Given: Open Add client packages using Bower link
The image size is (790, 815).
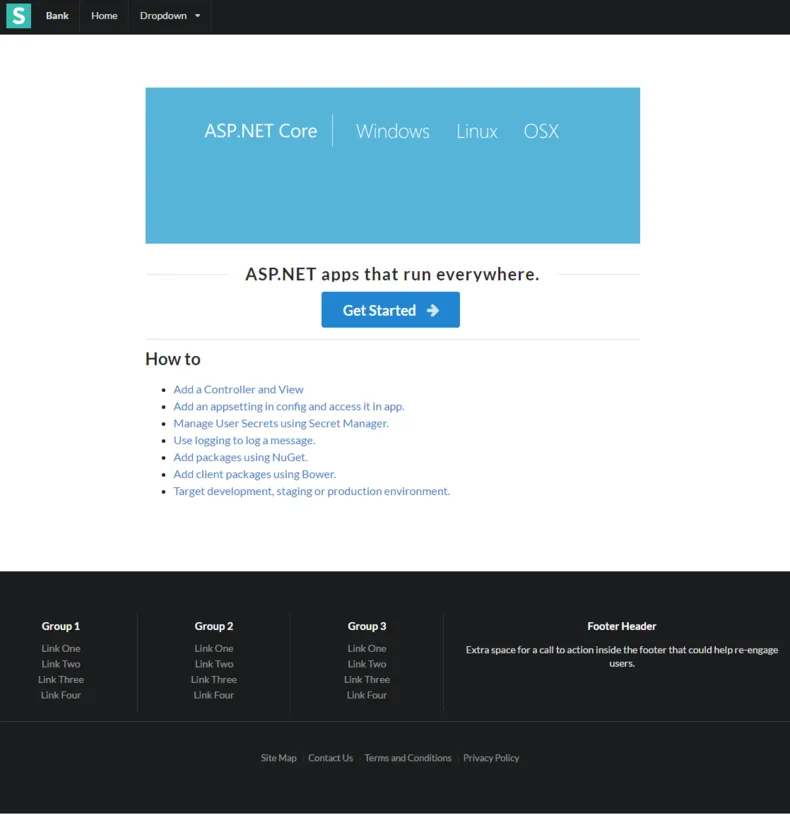Looking at the screenshot, I should [x=255, y=474].
